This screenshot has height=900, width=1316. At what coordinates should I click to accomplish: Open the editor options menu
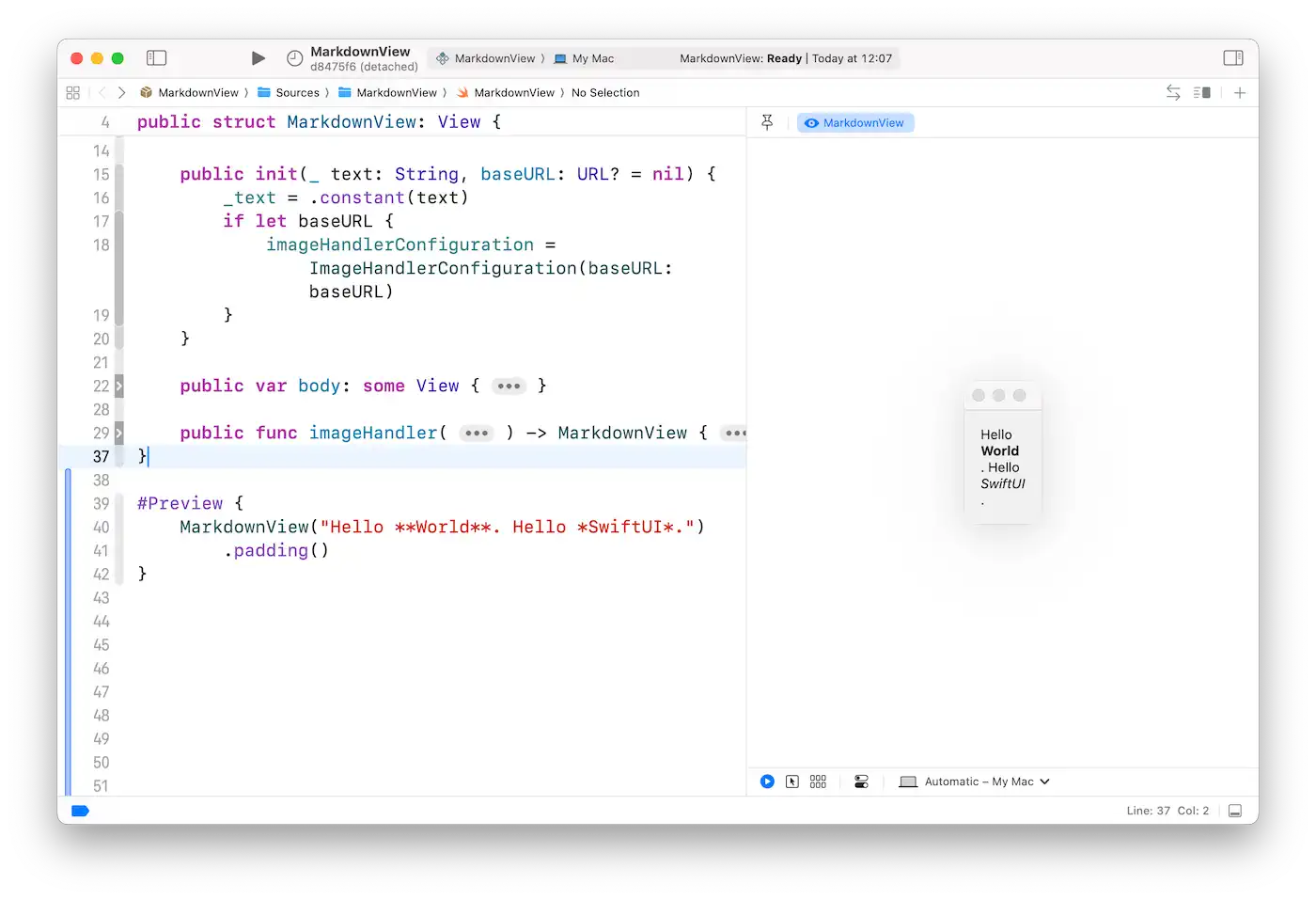tap(1201, 93)
